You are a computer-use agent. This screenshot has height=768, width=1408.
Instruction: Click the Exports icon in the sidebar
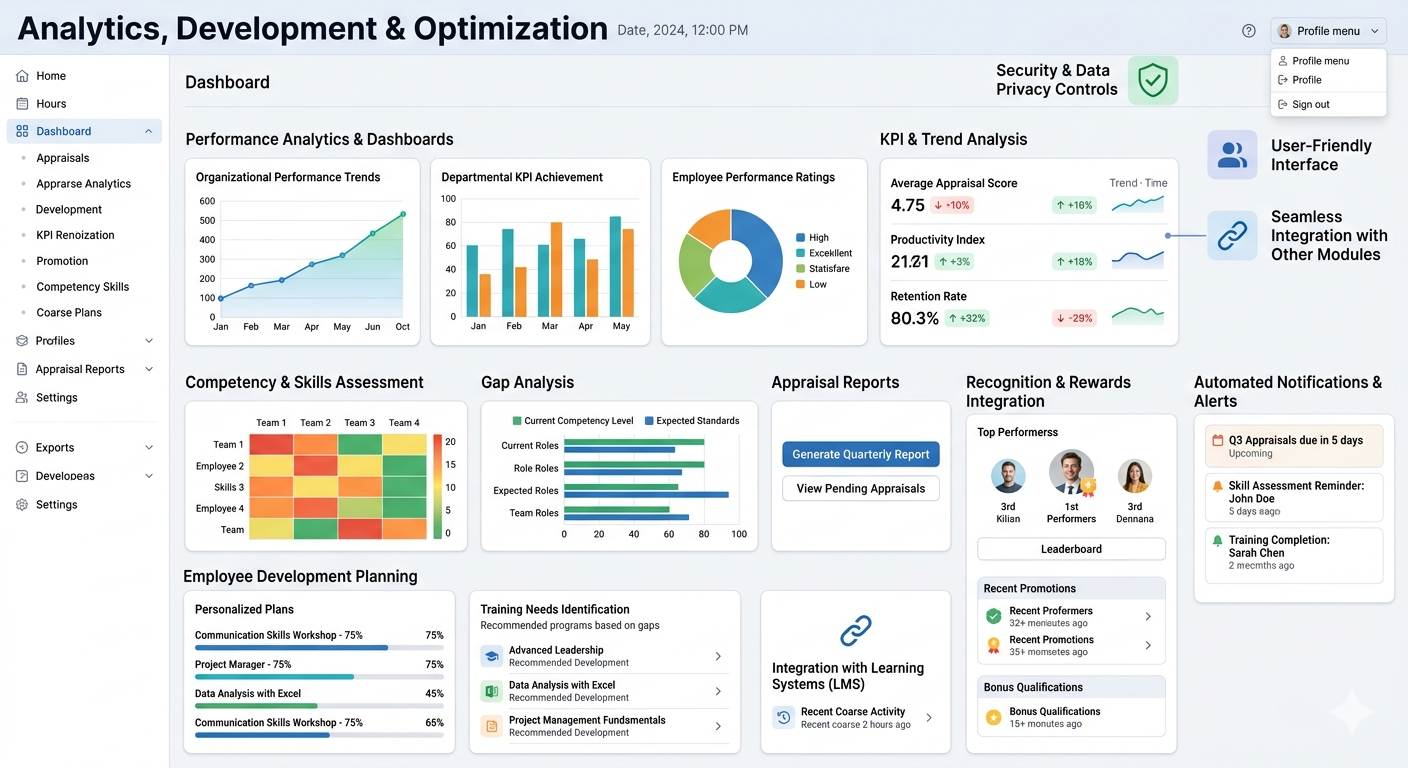pos(22,448)
